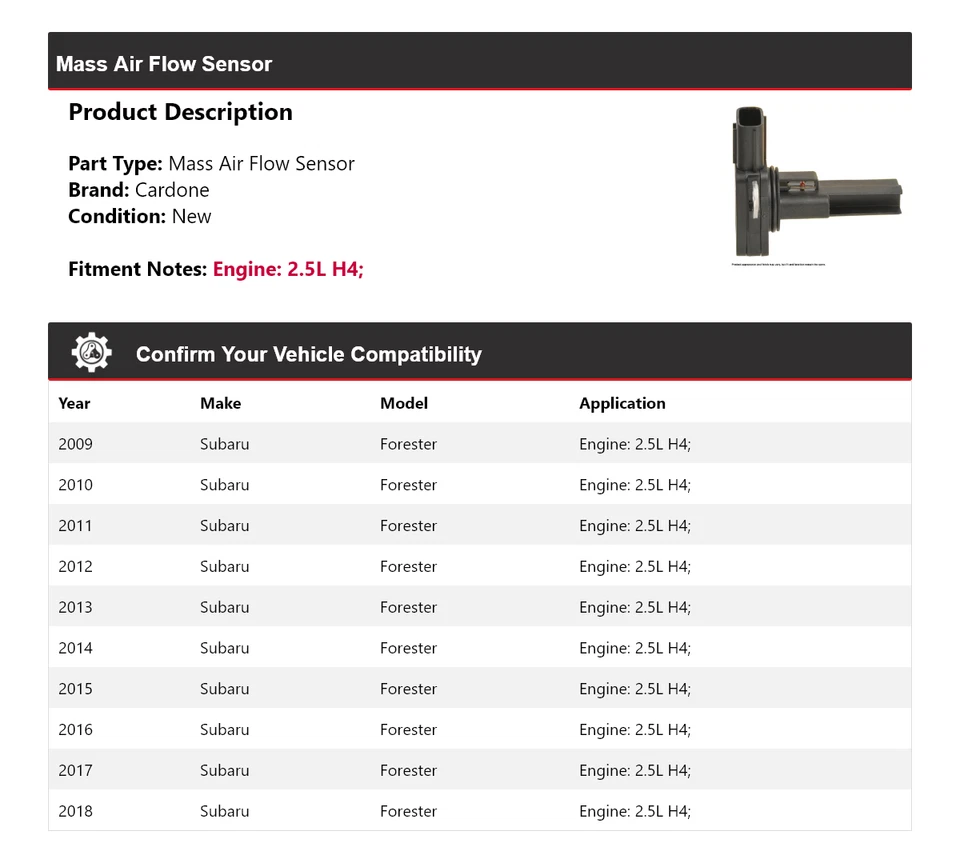This screenshot has width=960, height=863.
Task: Click the Confirm Your Vehicle Compatibility heading
Action: pos(308,355)
